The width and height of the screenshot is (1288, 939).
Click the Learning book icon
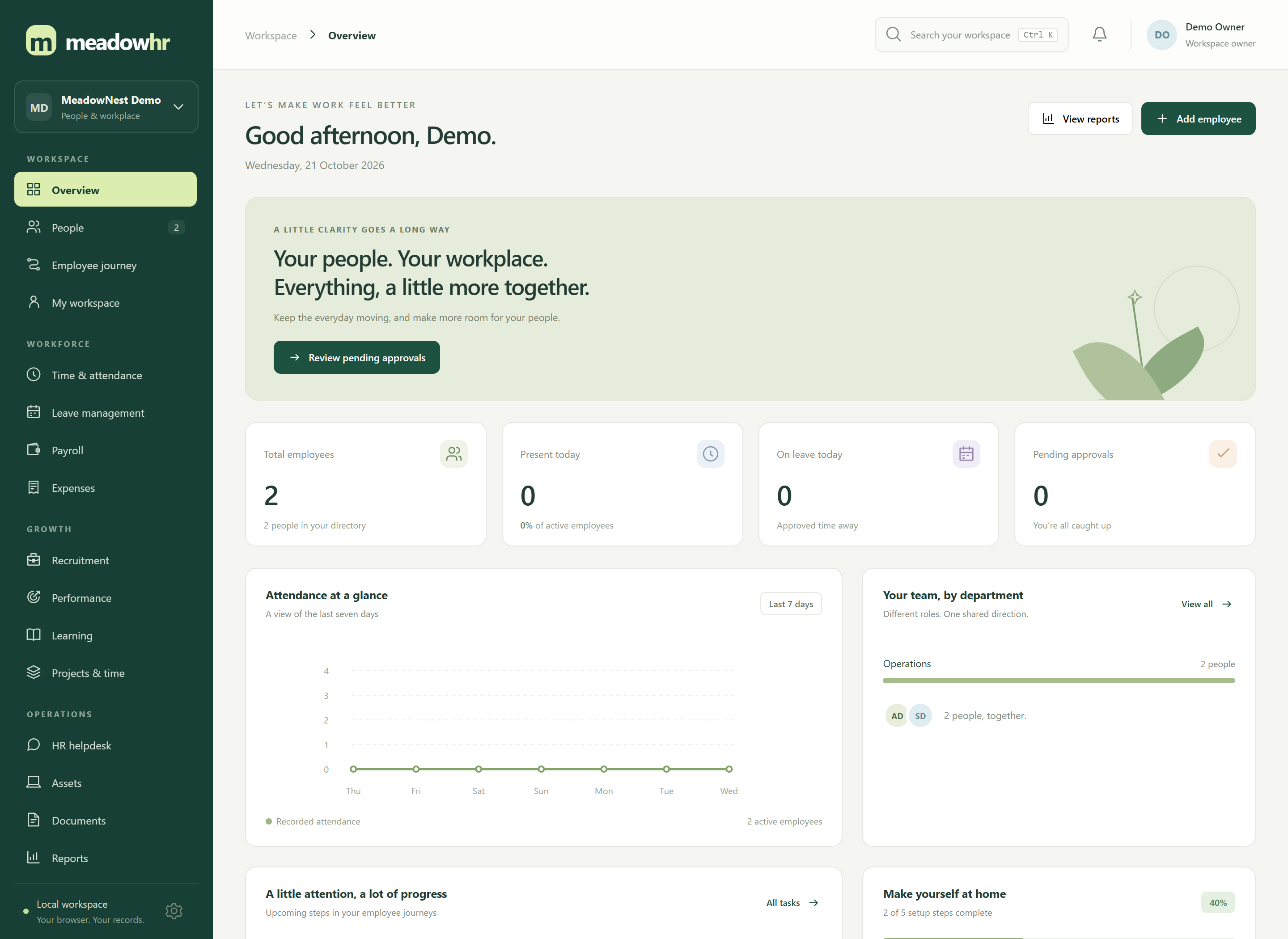[34, 635]
